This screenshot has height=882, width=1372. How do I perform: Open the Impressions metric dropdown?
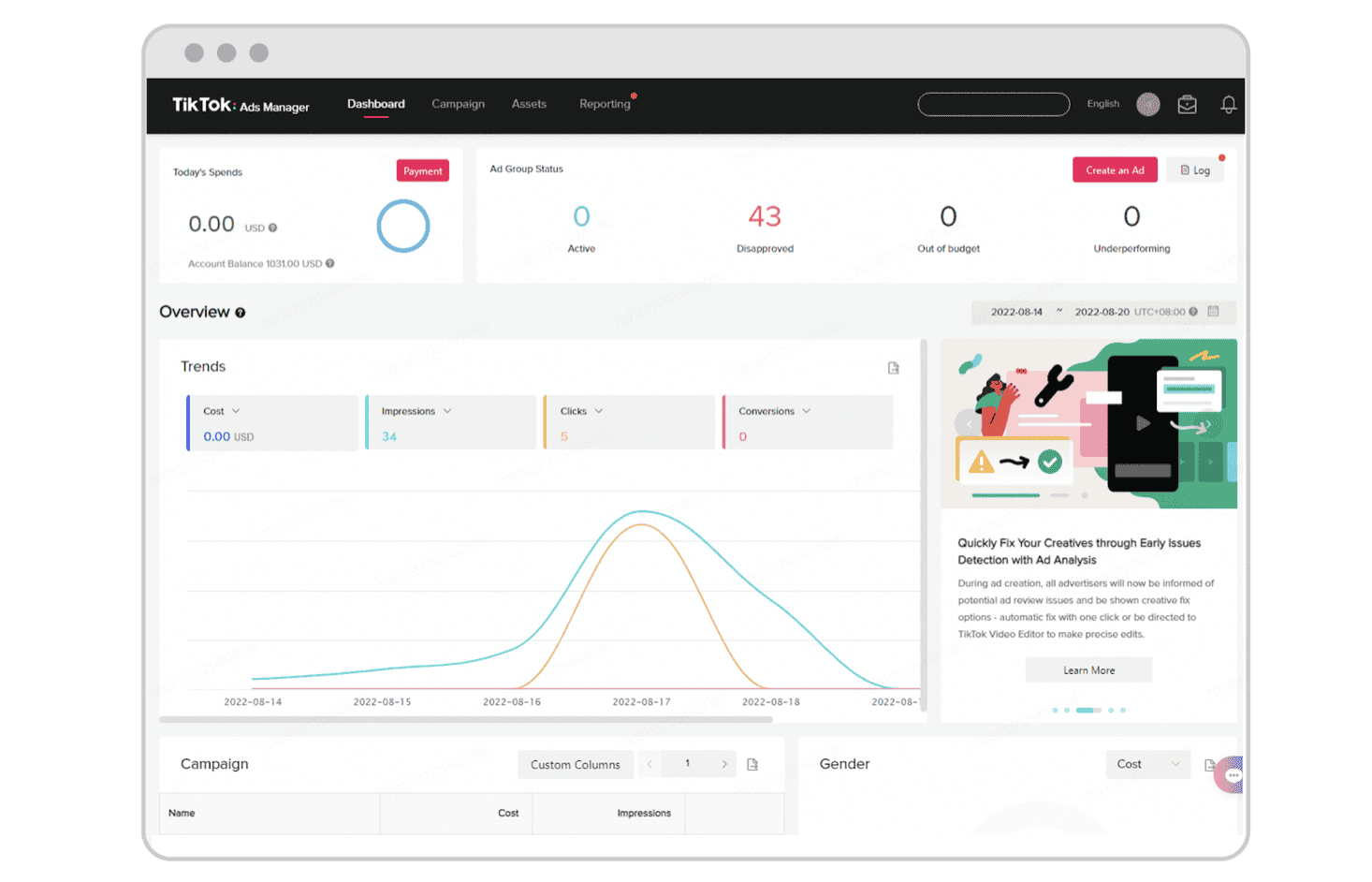click(416, 411)
